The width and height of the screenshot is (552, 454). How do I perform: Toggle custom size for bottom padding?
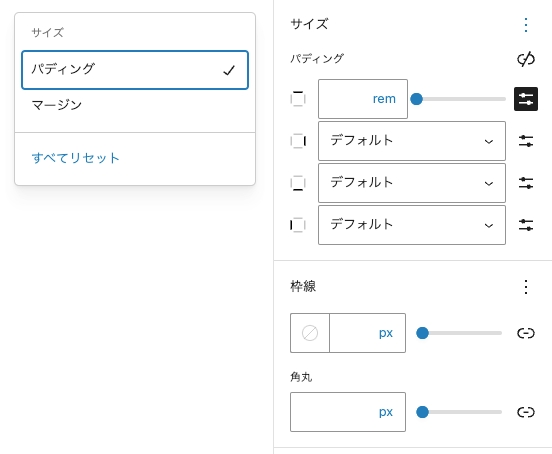(526, 183)
